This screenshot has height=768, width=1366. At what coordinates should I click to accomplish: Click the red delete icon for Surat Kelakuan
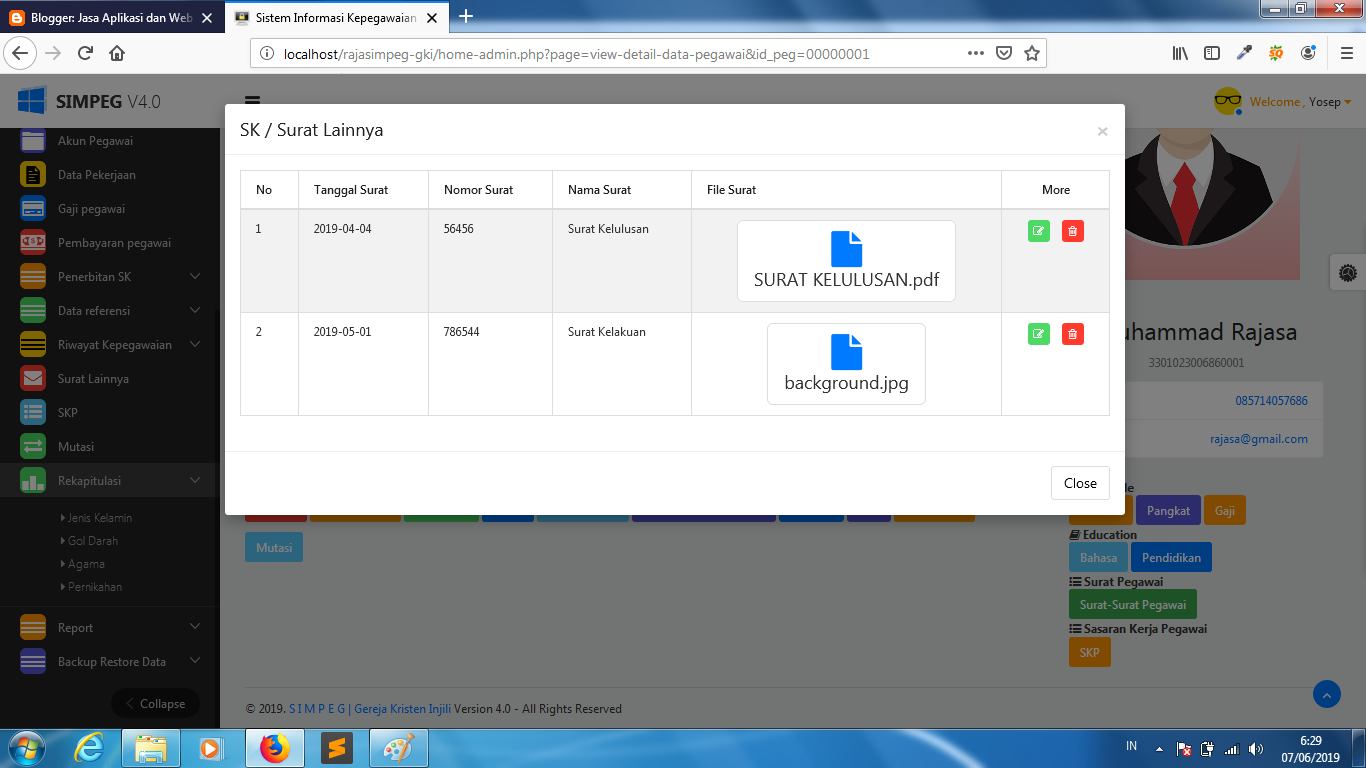[x=1072, y=333]
